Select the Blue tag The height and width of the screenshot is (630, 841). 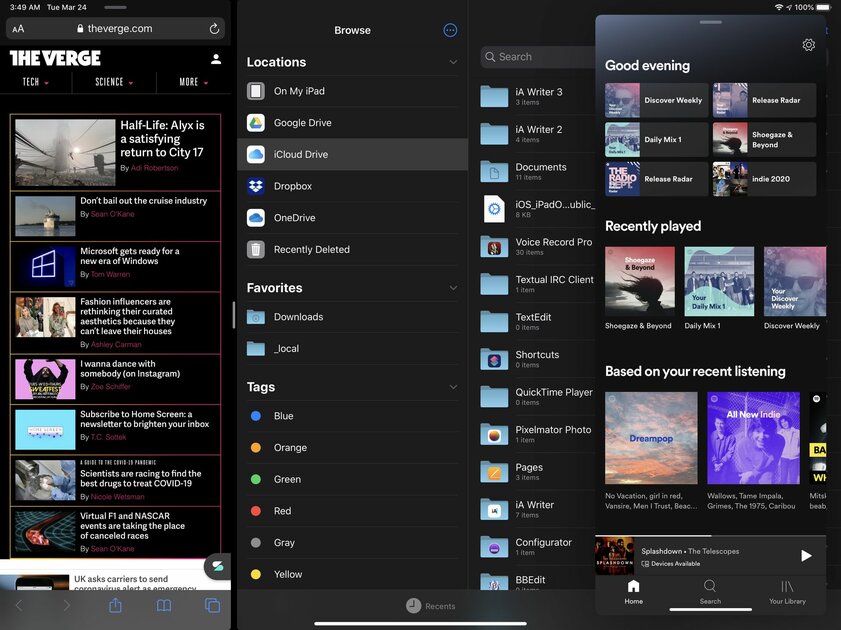[x=352, y=416]
